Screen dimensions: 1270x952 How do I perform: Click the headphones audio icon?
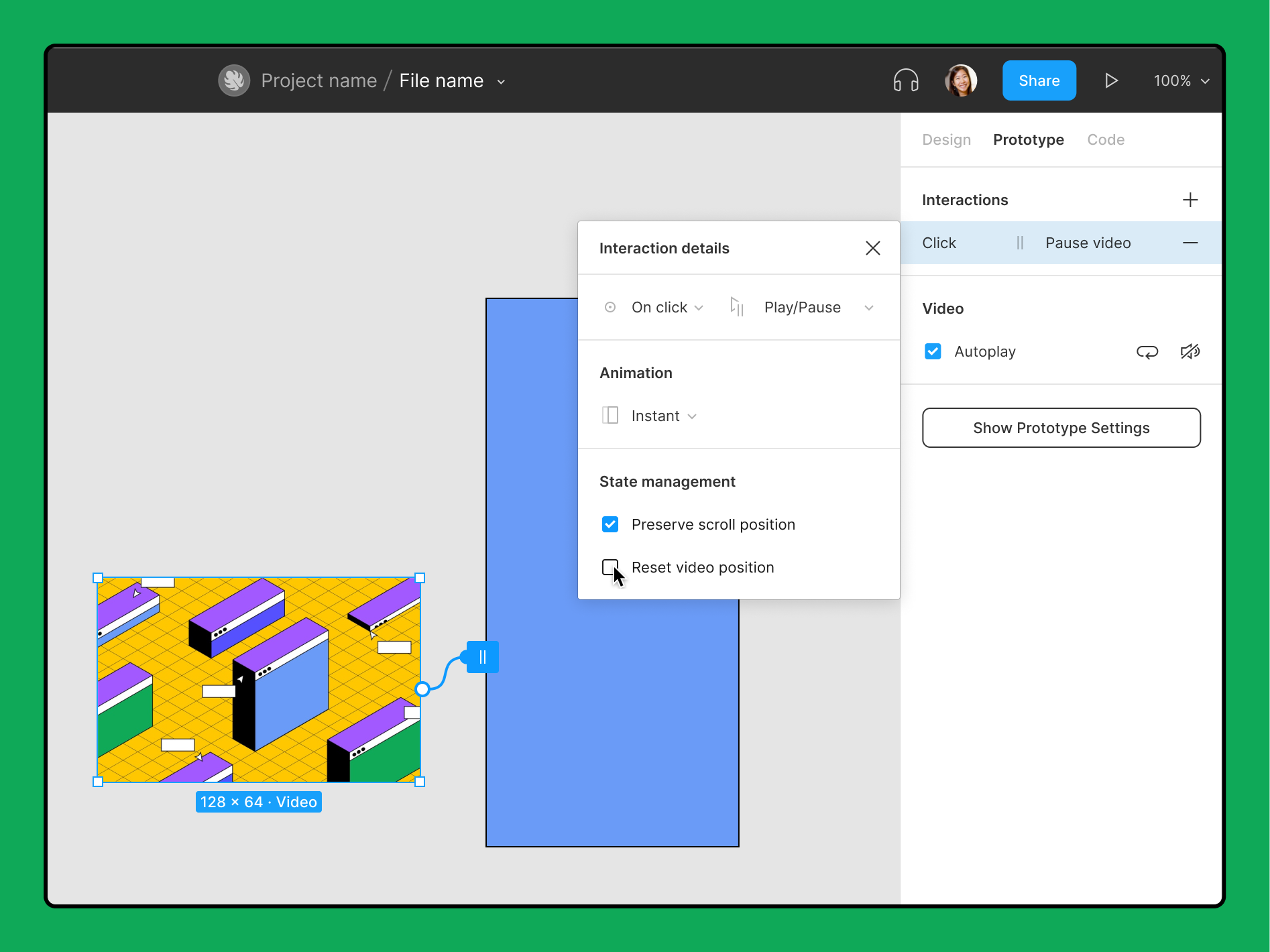click(905, 80)
